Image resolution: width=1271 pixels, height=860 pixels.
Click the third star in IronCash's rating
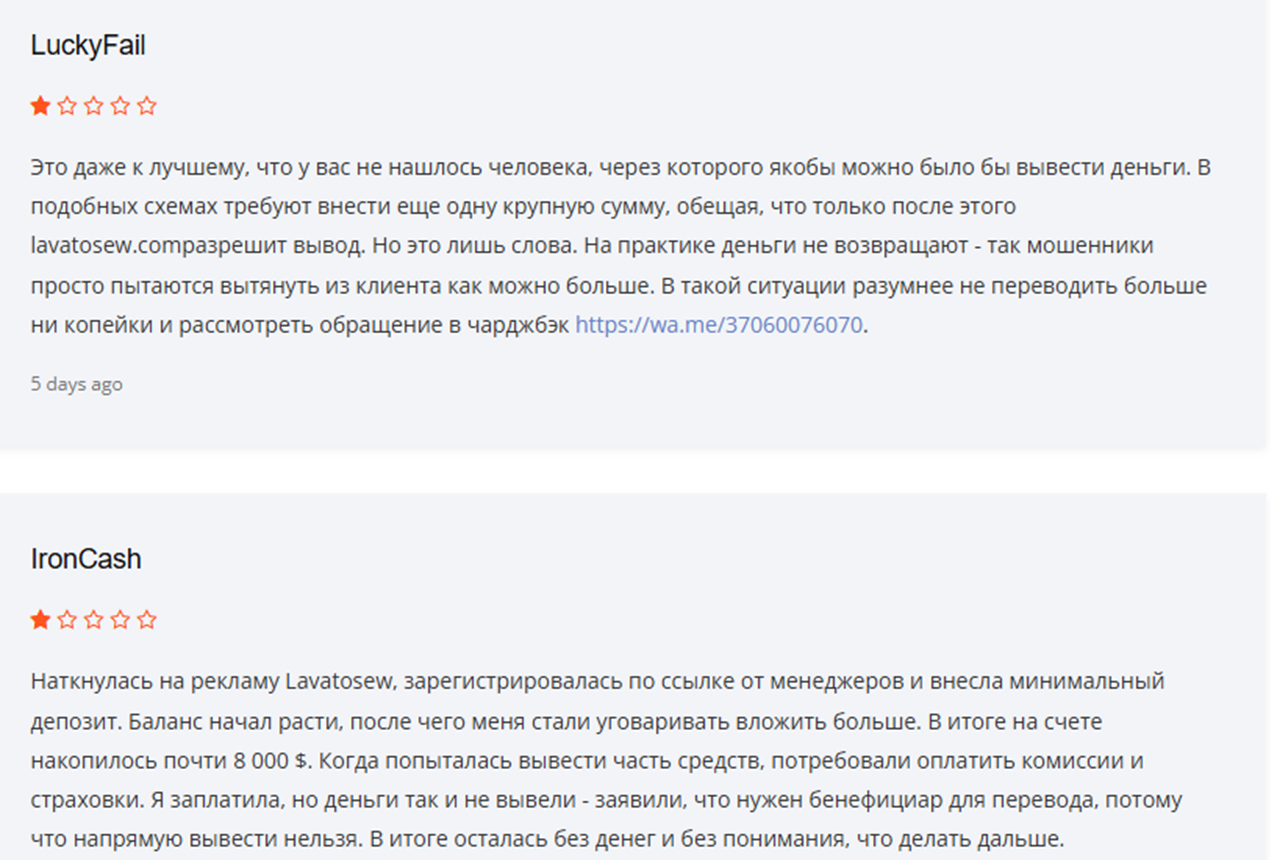[94, 620]
